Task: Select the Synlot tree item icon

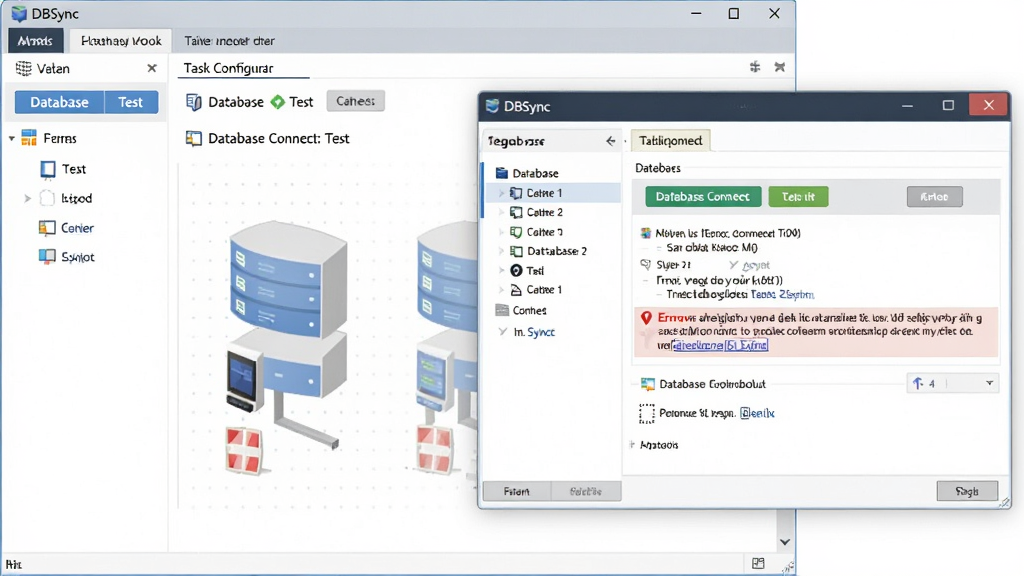Action: (47, 257)
